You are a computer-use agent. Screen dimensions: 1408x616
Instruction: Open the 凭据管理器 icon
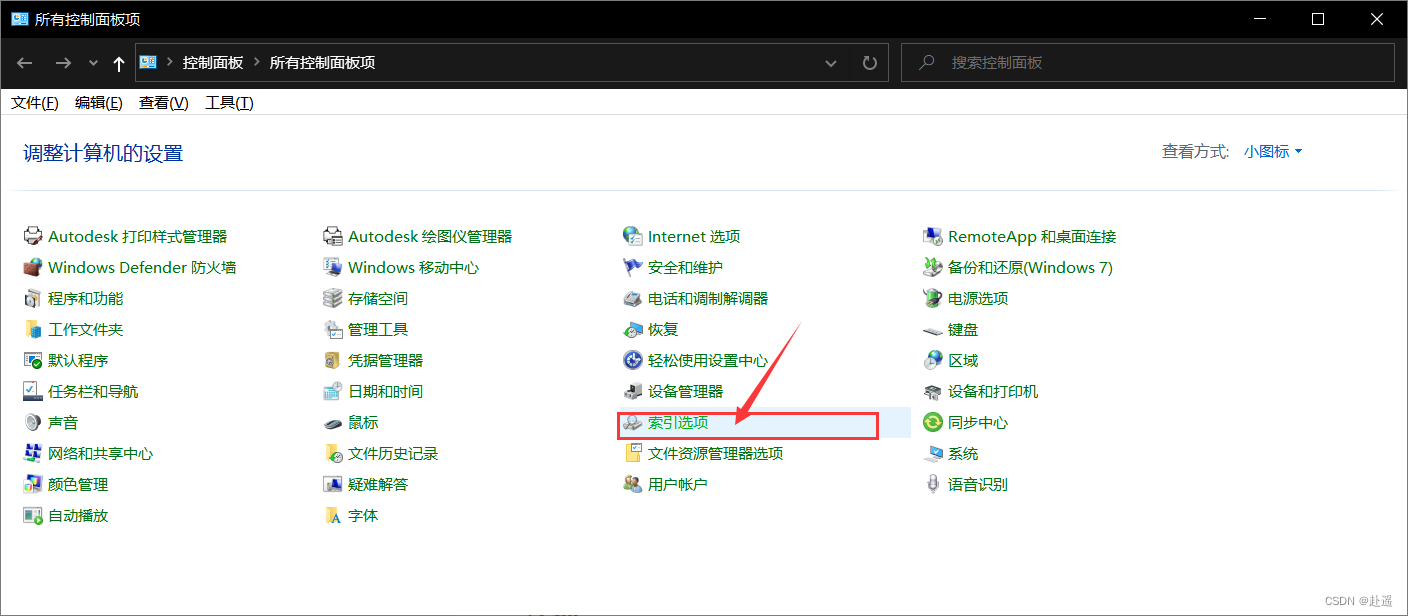pos(333,361)
